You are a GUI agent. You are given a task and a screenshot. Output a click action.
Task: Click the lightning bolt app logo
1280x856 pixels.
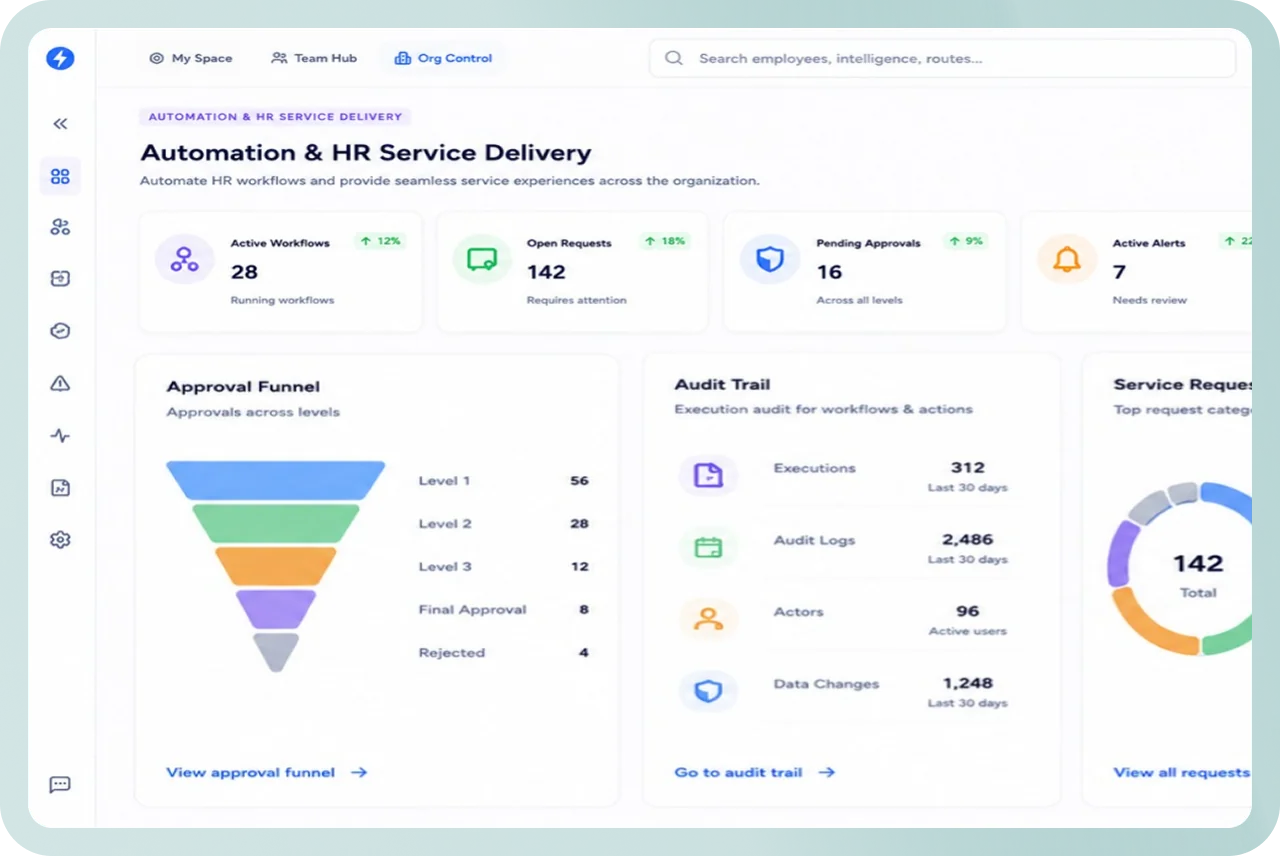60,58
